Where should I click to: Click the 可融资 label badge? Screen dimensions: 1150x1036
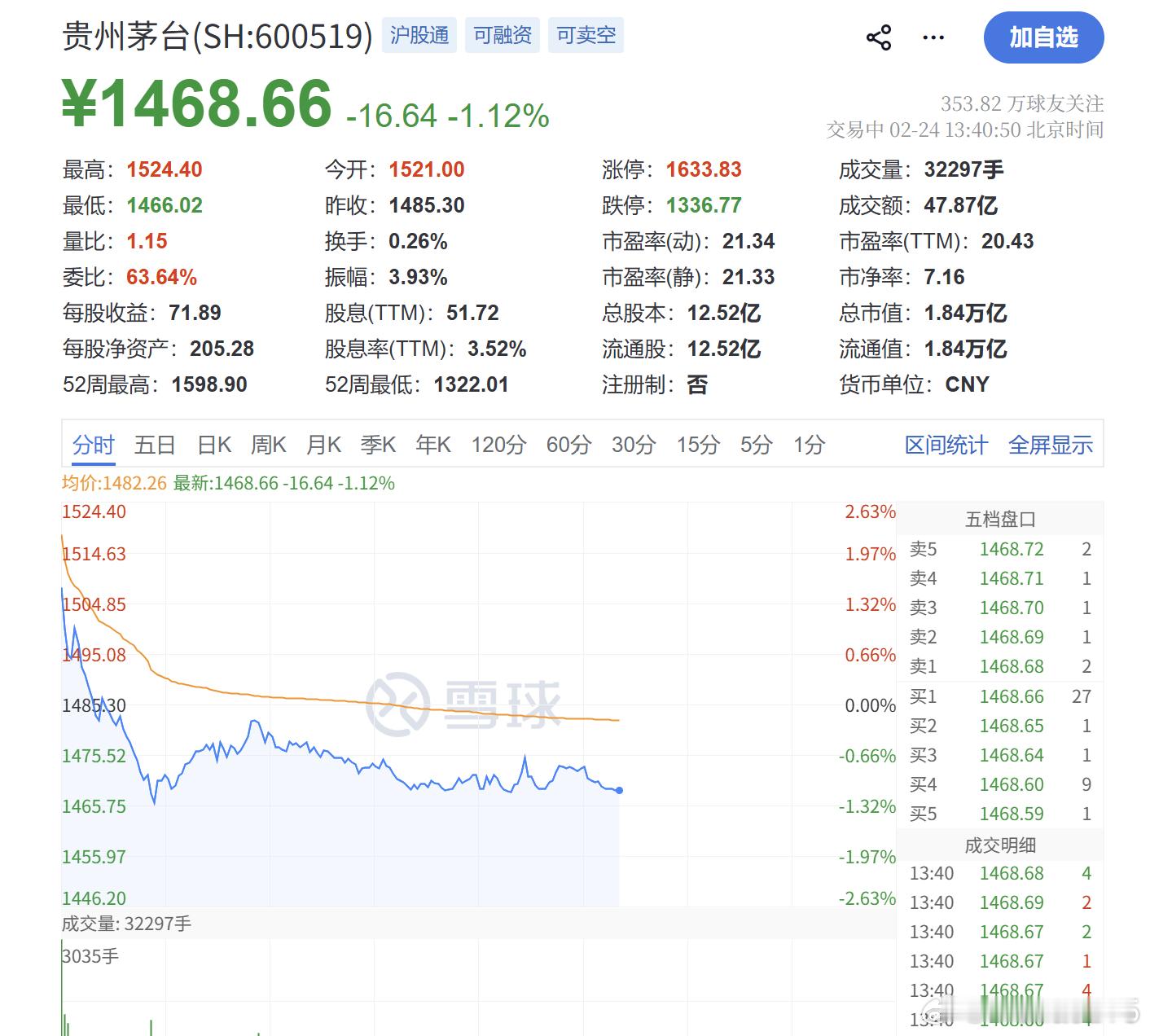pyautogui.click(x=502, y=35)
